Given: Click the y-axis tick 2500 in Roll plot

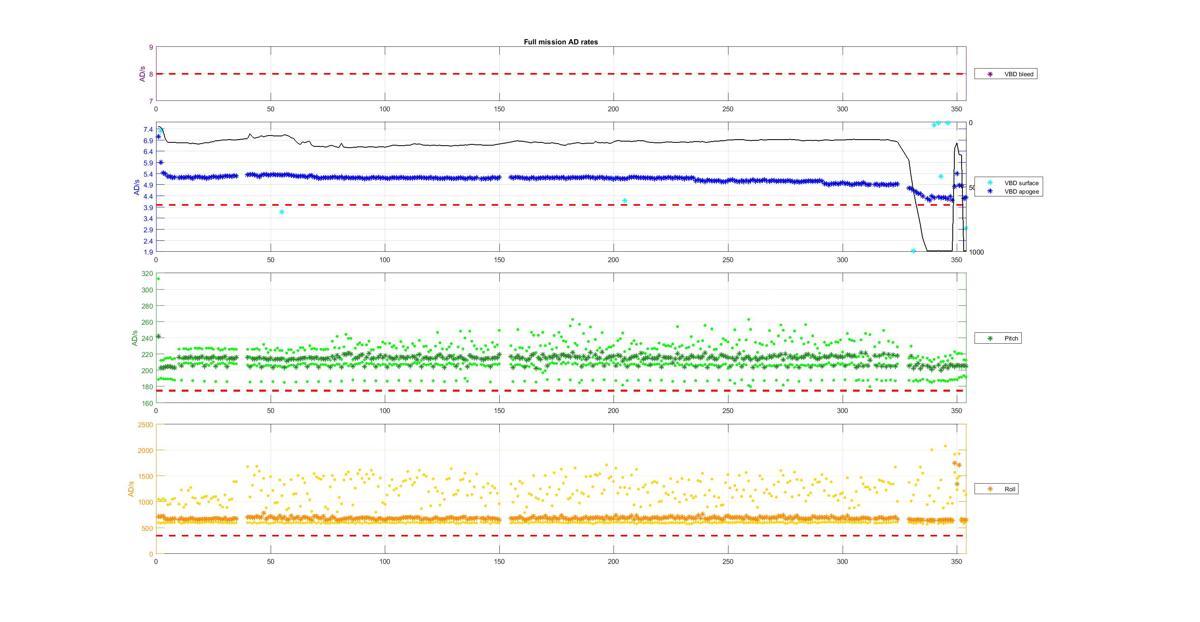Looking at the screenshot, I should point(146,425).
